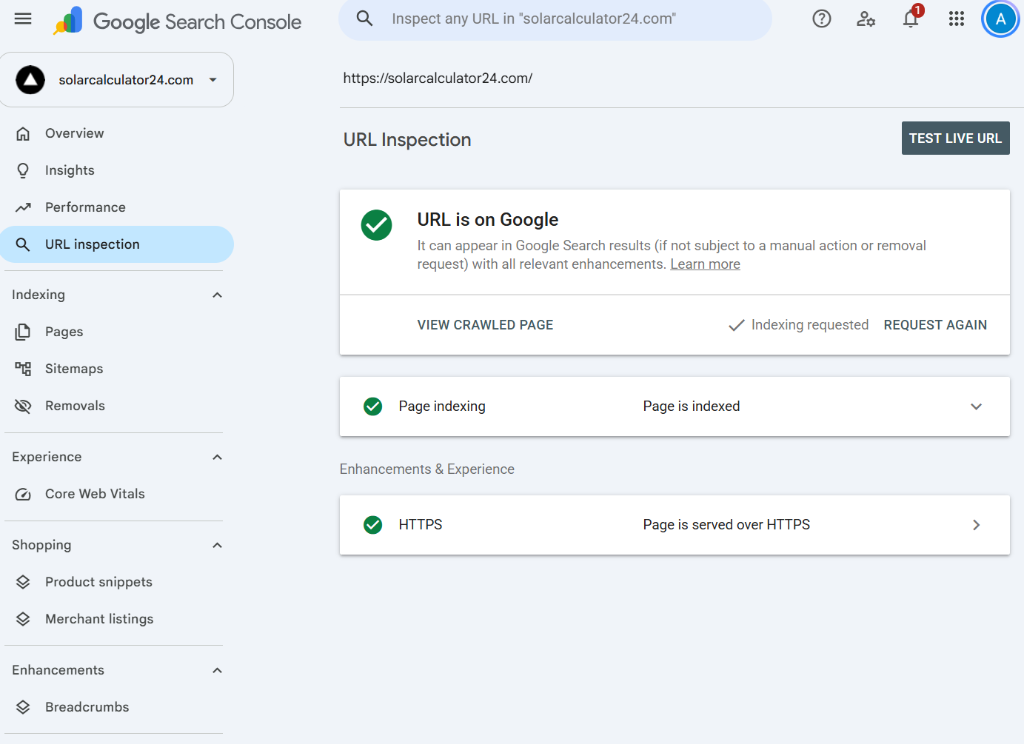Click TEST LIVE URL button

[x=955, y=138]
